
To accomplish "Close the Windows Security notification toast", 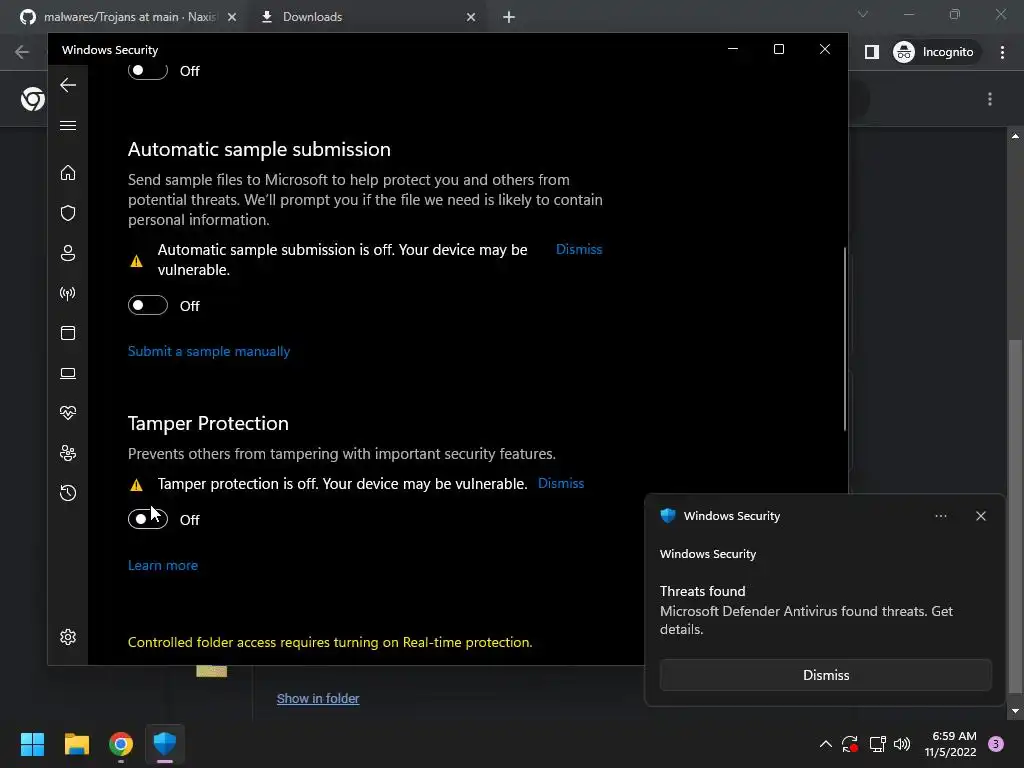I will pos(980,516).
